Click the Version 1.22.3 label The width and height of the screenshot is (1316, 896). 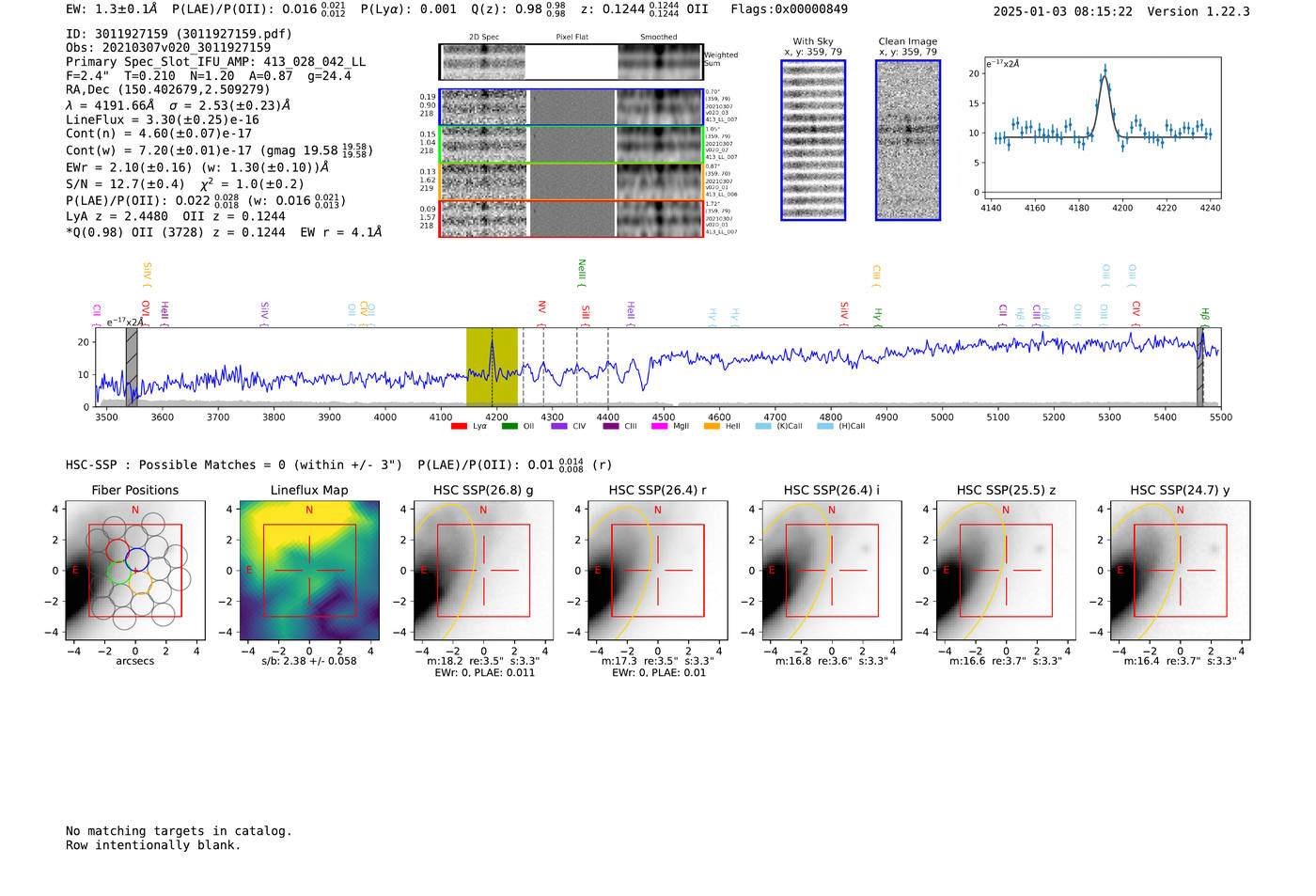click(x=1198, y=11)
